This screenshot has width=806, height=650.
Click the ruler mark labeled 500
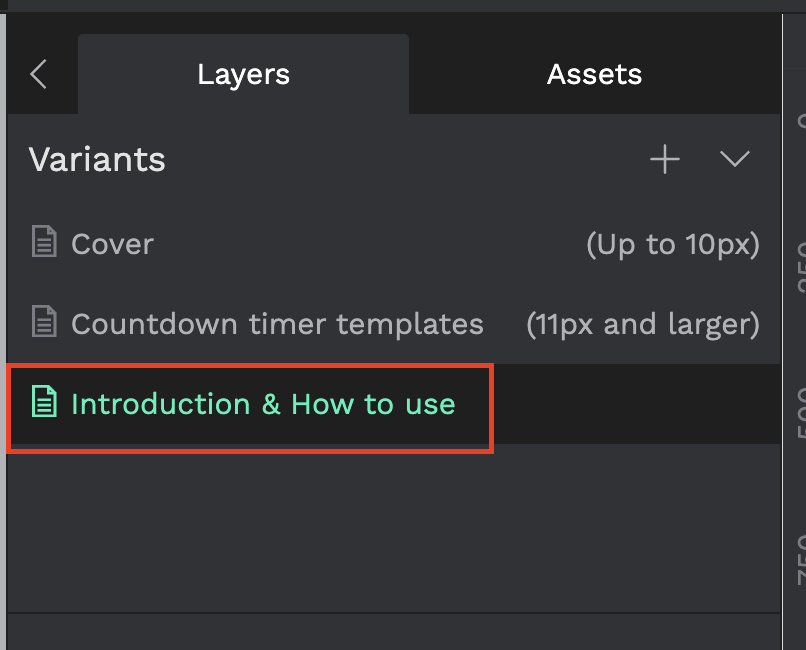[x=800, y=412]
